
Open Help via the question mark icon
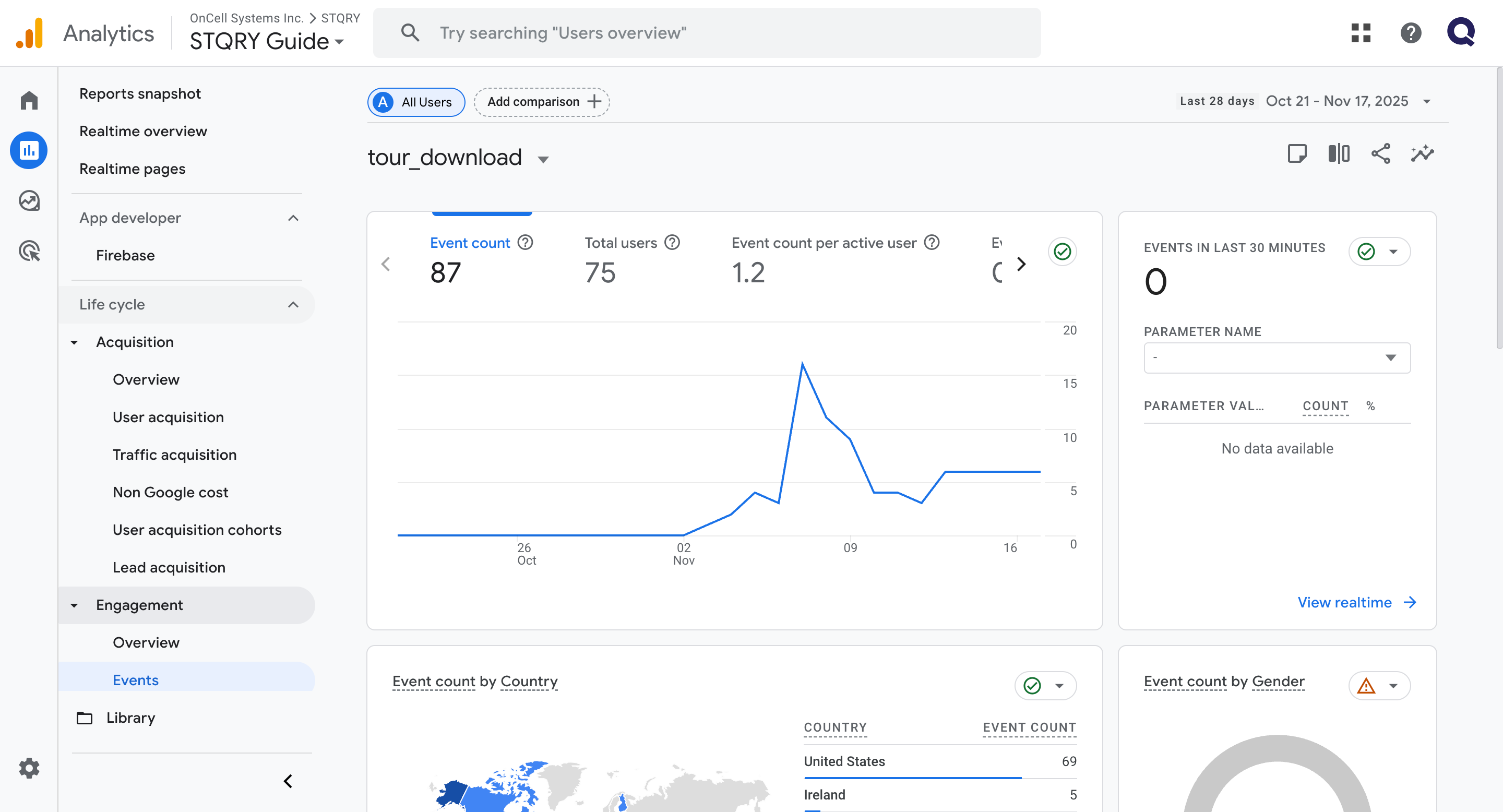[1411, 33]
